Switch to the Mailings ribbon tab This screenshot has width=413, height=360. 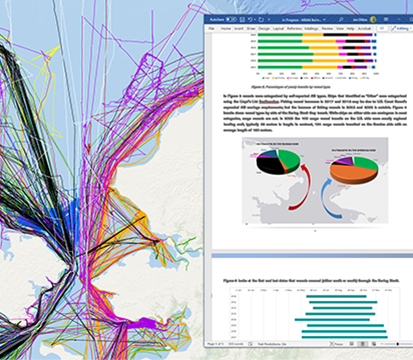pos(311,29)
